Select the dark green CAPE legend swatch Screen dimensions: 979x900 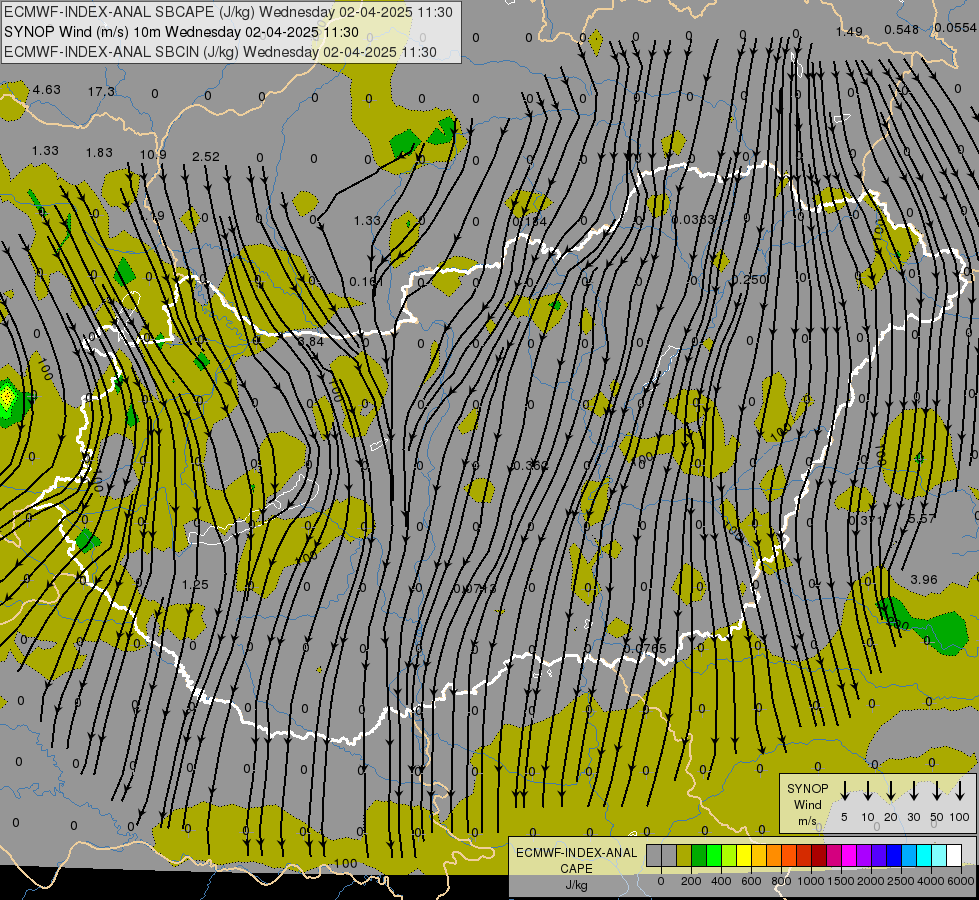click(699, 855)
